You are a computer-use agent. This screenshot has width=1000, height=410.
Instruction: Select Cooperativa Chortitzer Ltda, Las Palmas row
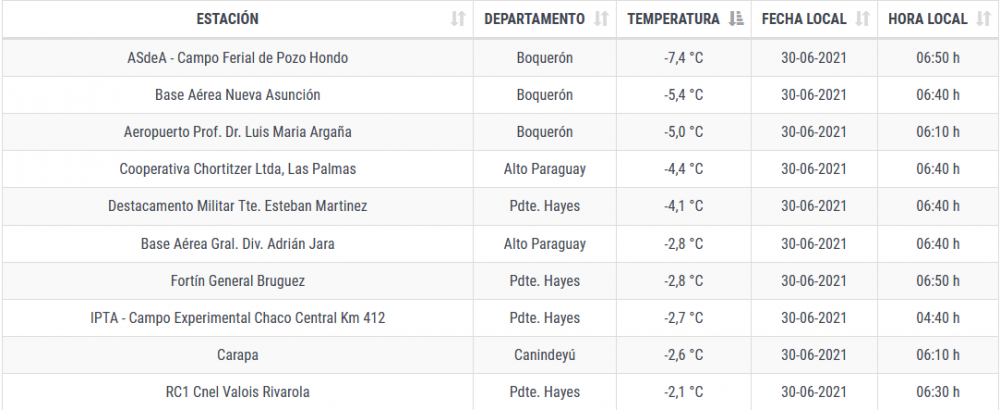pyautogui.click(x=237, y=169)
